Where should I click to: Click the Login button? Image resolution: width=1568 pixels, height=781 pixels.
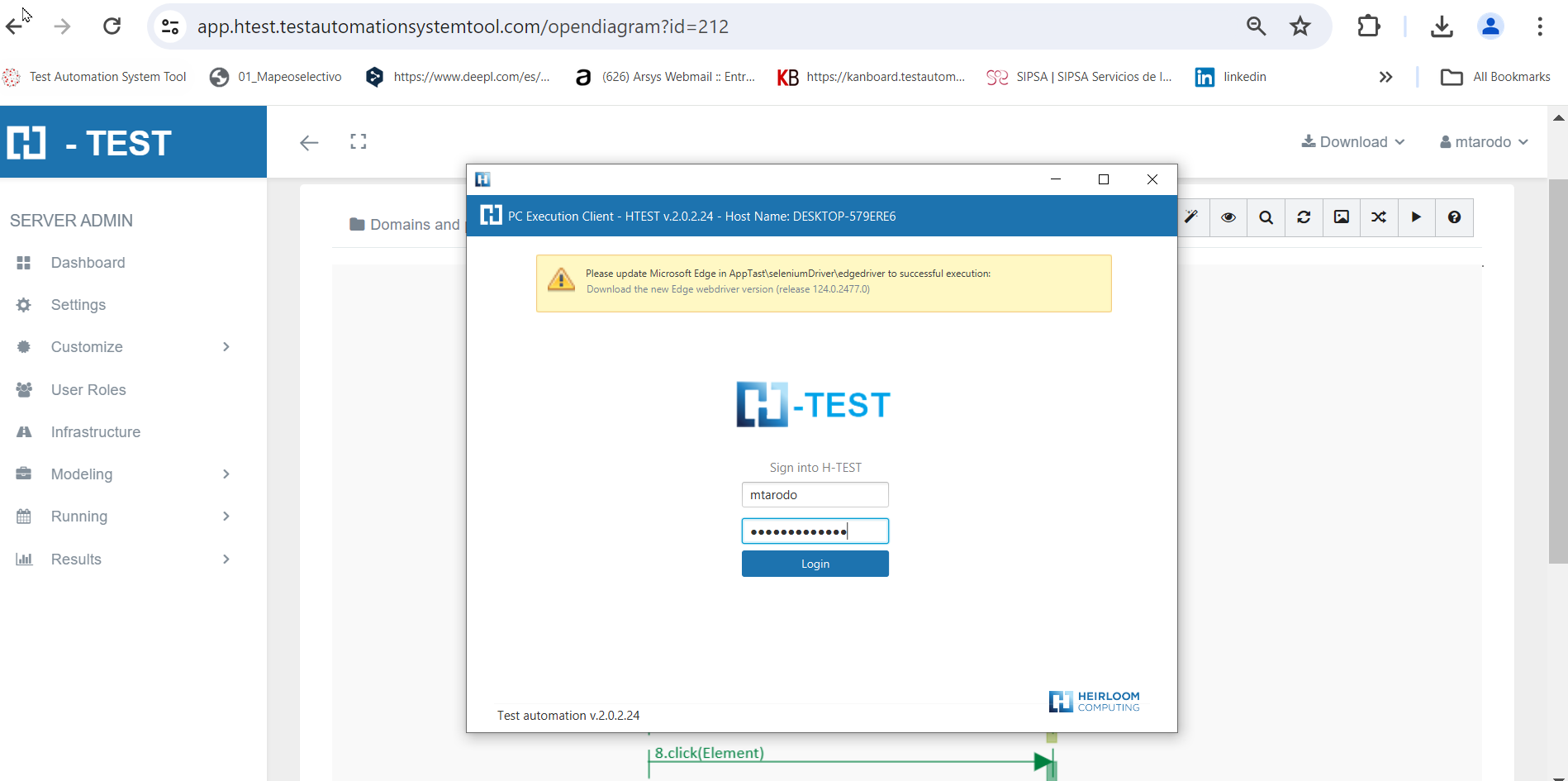pyautogui.click(x=815, y=564)
